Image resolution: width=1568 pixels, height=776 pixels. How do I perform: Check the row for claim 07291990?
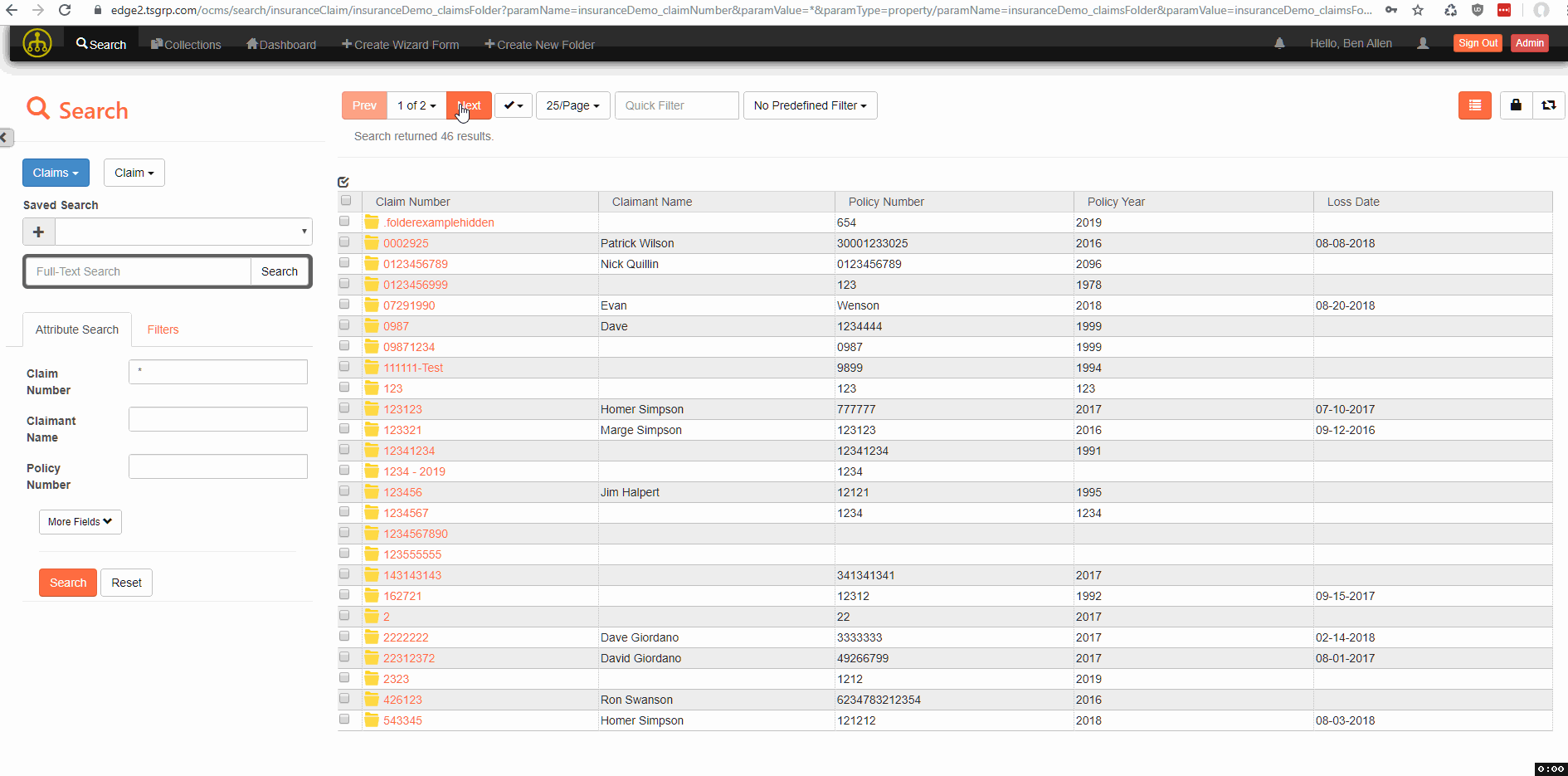tap(344, 304)
